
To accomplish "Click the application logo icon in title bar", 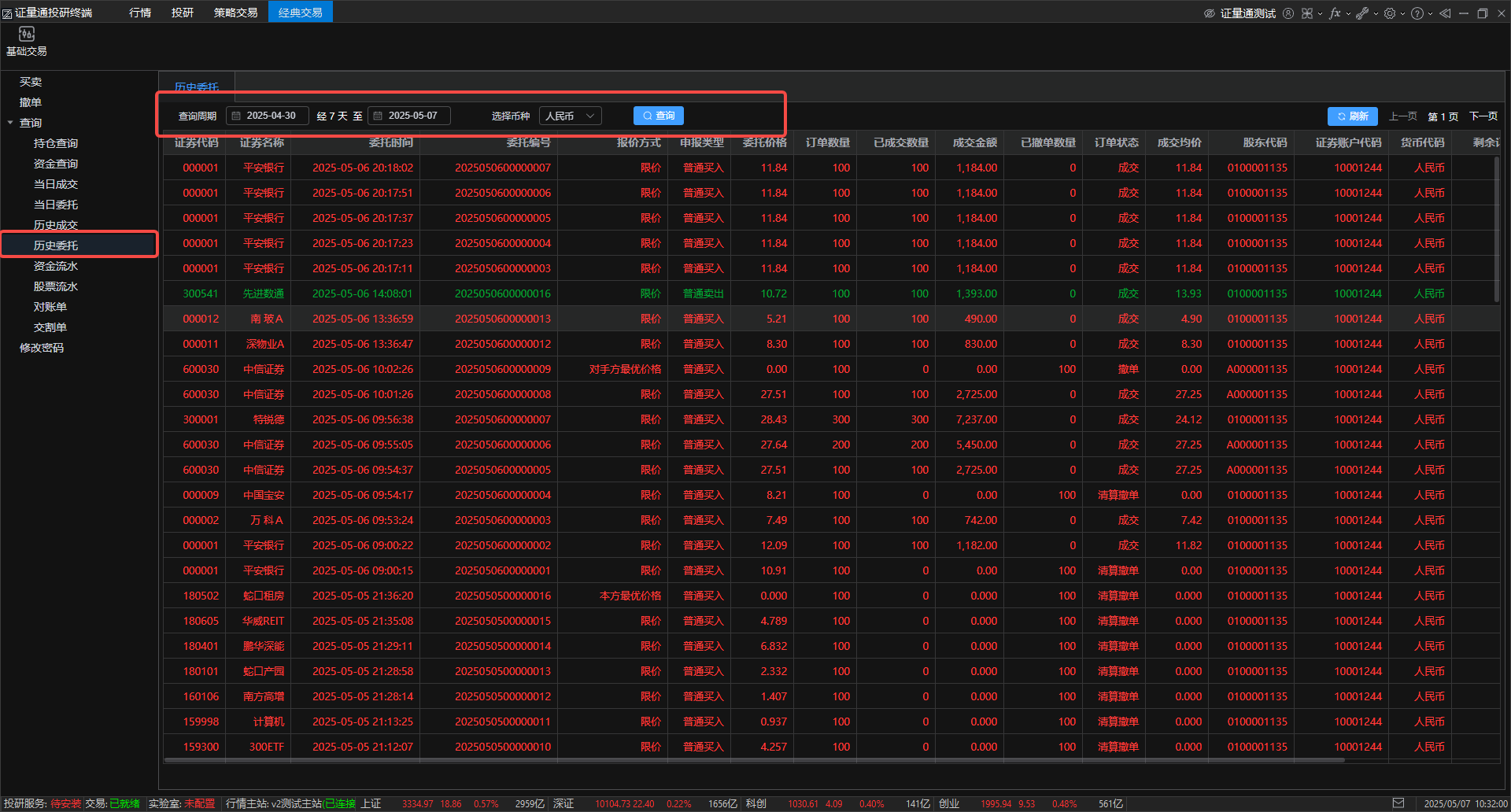I will click(x=7, y=13).
